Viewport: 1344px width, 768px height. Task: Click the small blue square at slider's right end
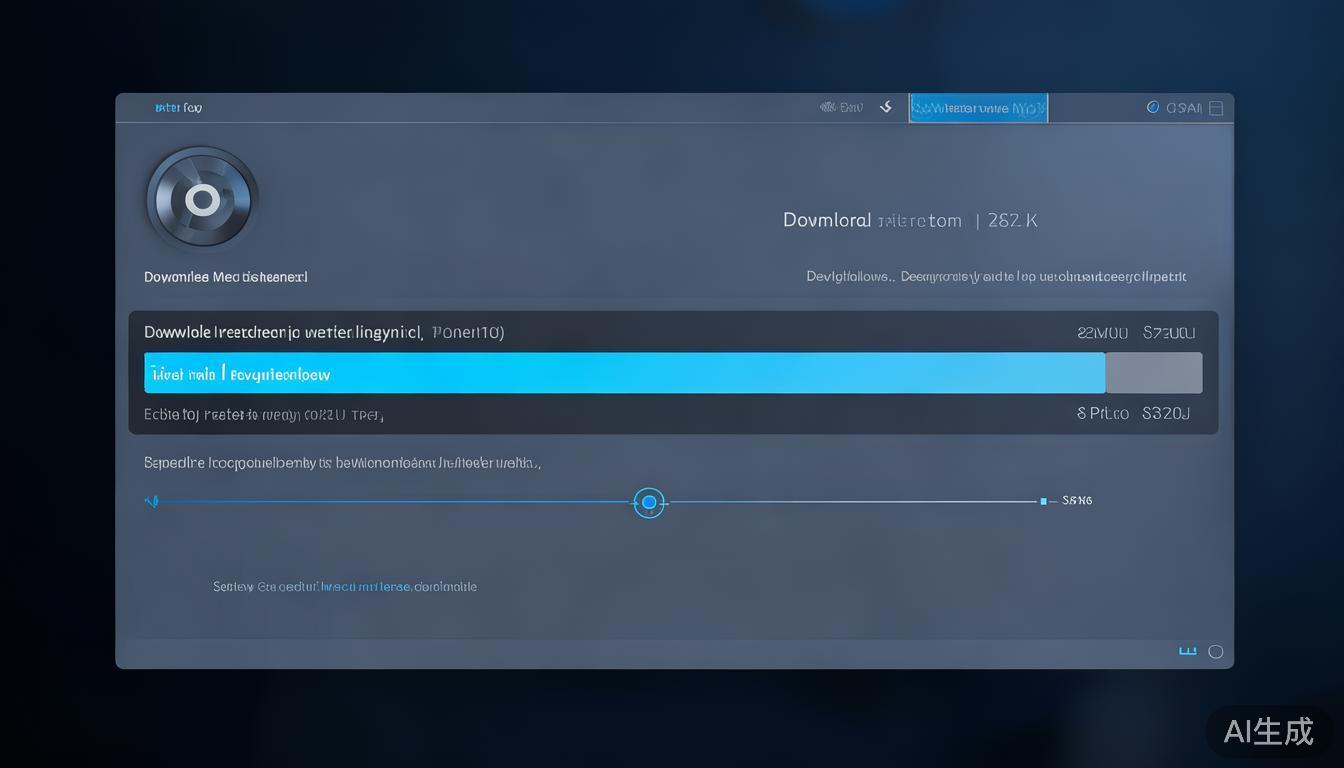coord(1043,501)
